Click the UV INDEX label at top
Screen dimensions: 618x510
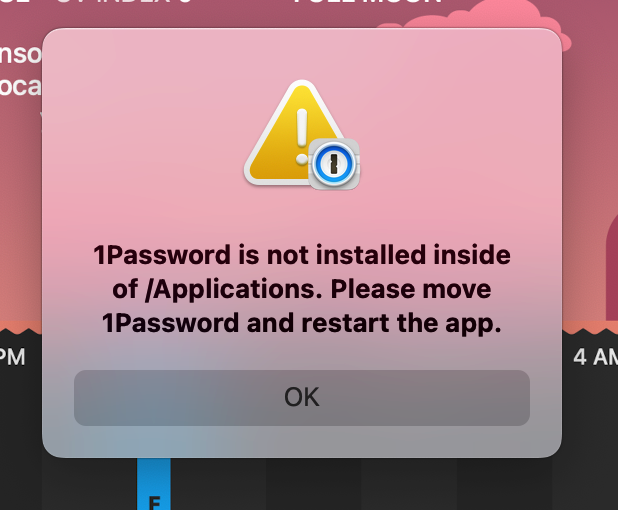pos(125,2)
